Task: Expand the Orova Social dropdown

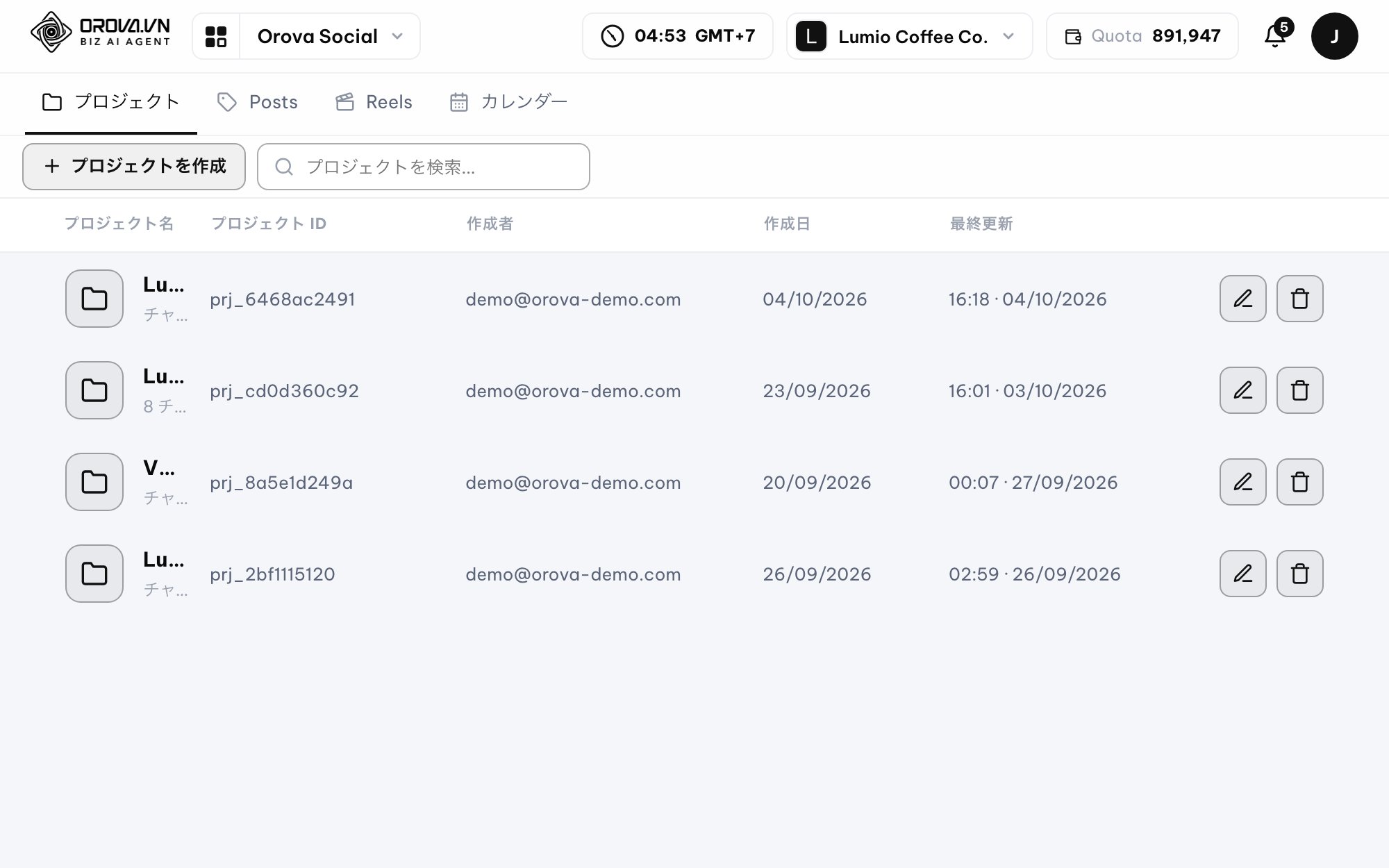Action: click(x=330, y=36)
